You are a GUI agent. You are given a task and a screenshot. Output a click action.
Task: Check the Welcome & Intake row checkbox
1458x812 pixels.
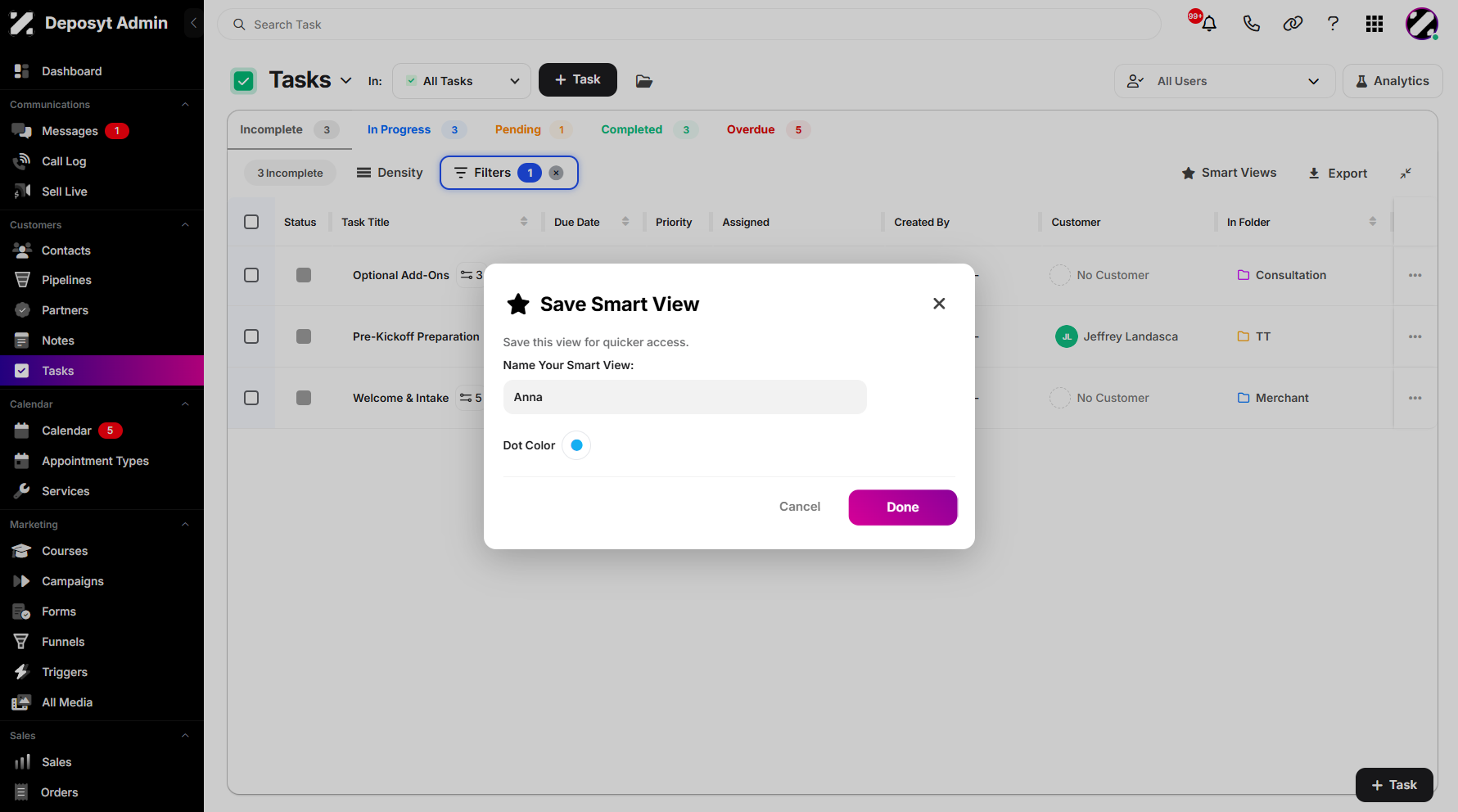coord(251,398)
